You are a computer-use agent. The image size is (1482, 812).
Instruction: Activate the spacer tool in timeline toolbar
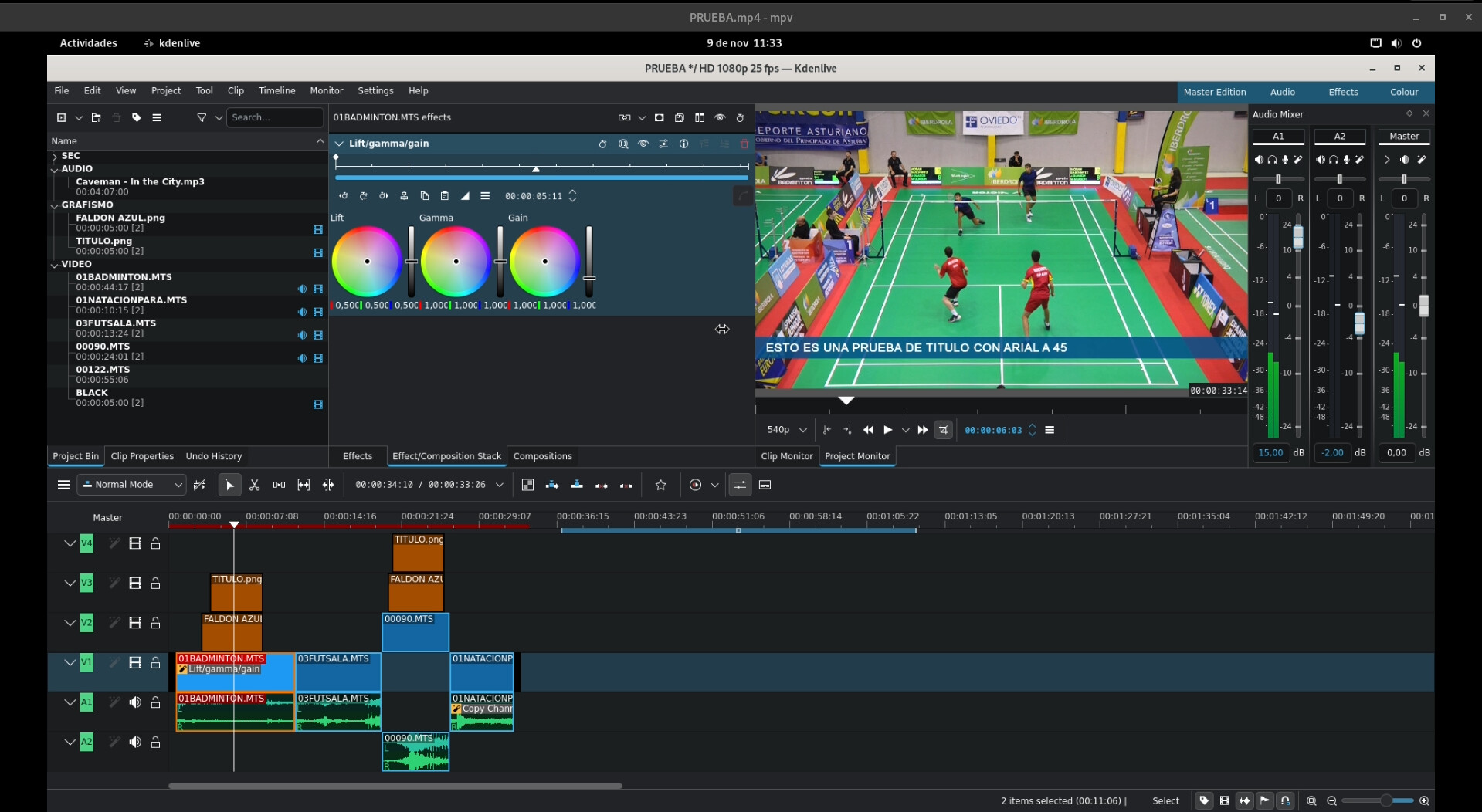279,485
